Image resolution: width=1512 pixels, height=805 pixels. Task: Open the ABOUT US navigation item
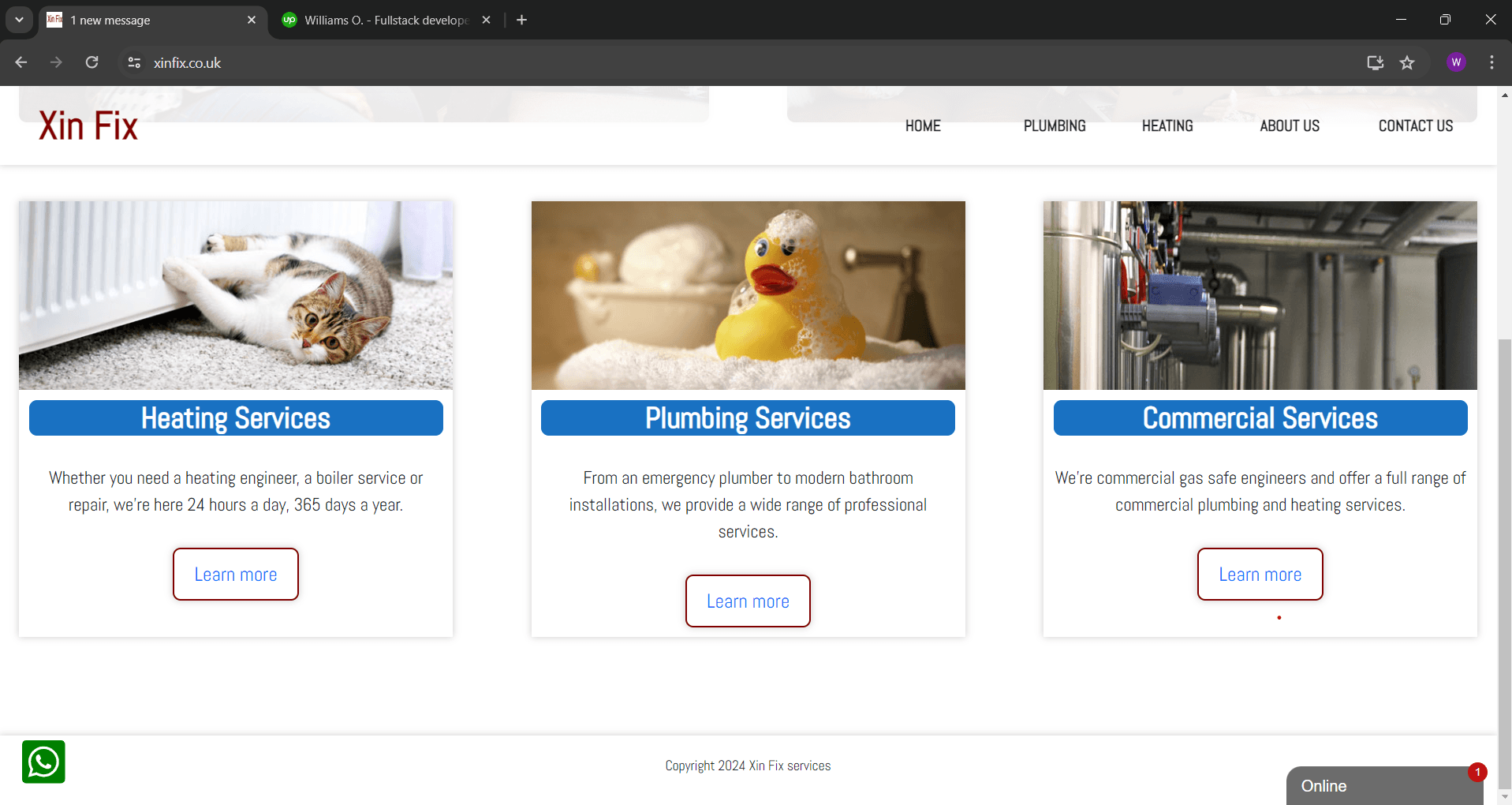(1290, 126)
